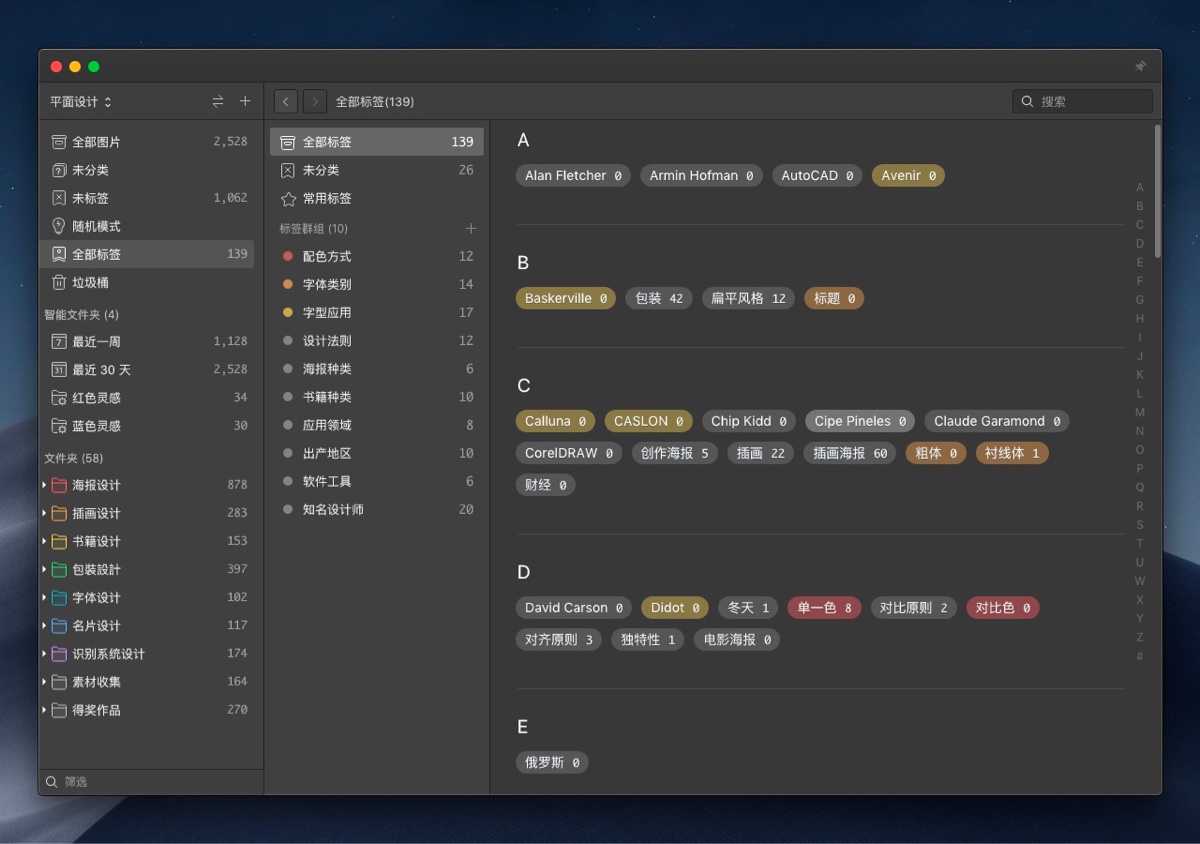Jump to letter M in alphabet index
The height and width of the screenshot is (844, 1200).
click(1140, 412)
